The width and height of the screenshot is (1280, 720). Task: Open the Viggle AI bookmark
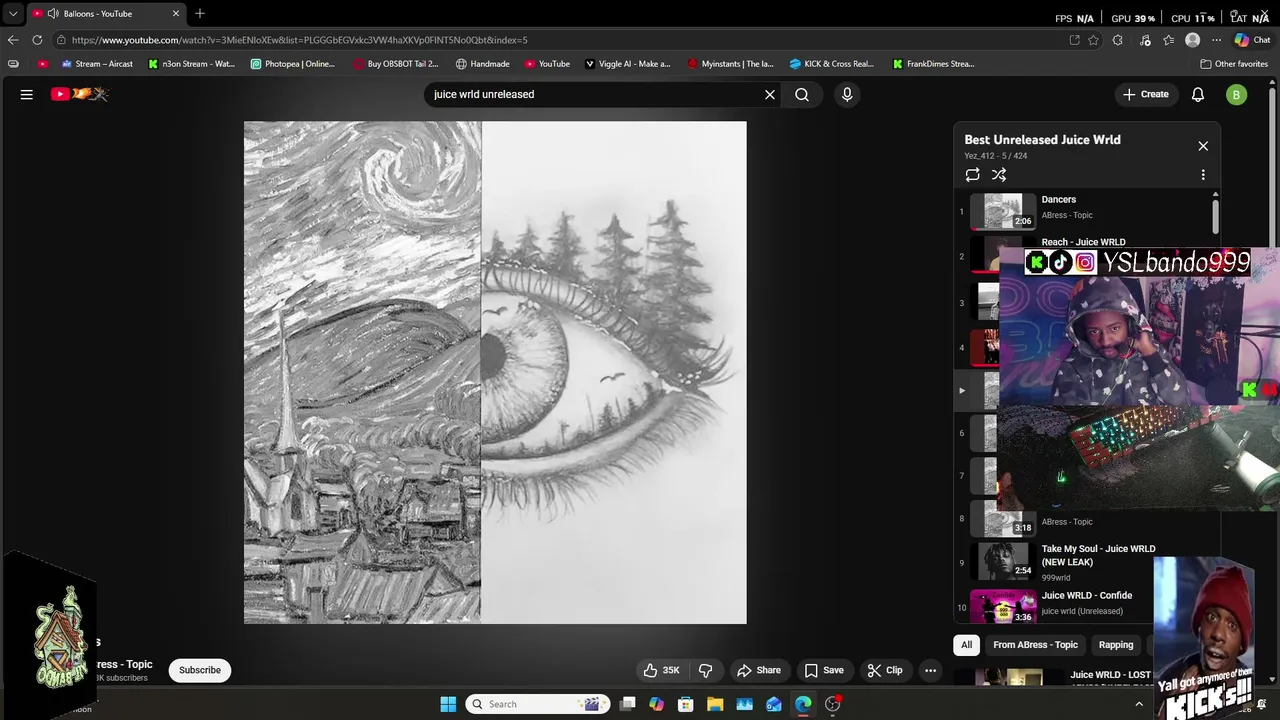point(627,64)
